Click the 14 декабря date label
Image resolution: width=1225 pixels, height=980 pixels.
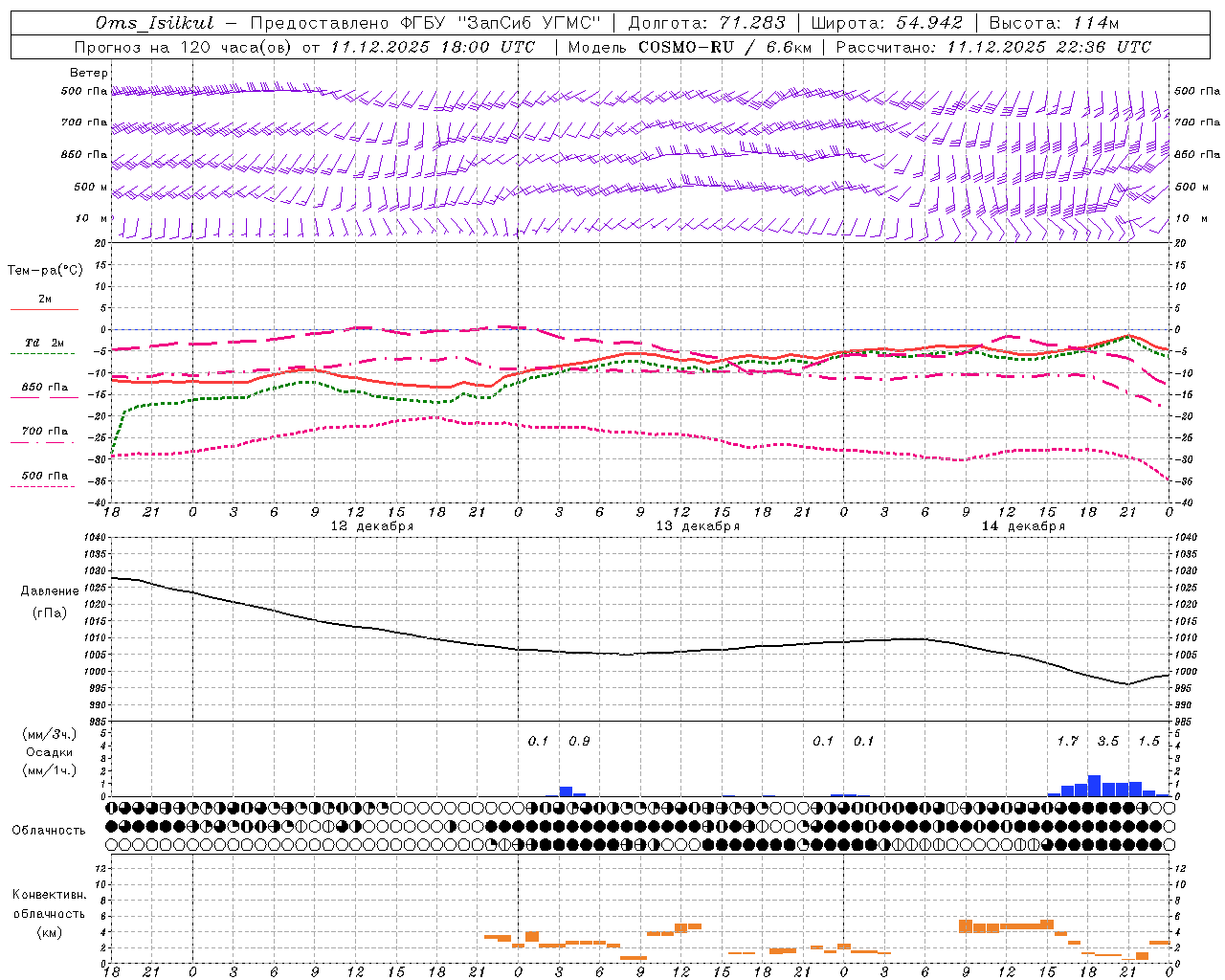point(1023,526)
